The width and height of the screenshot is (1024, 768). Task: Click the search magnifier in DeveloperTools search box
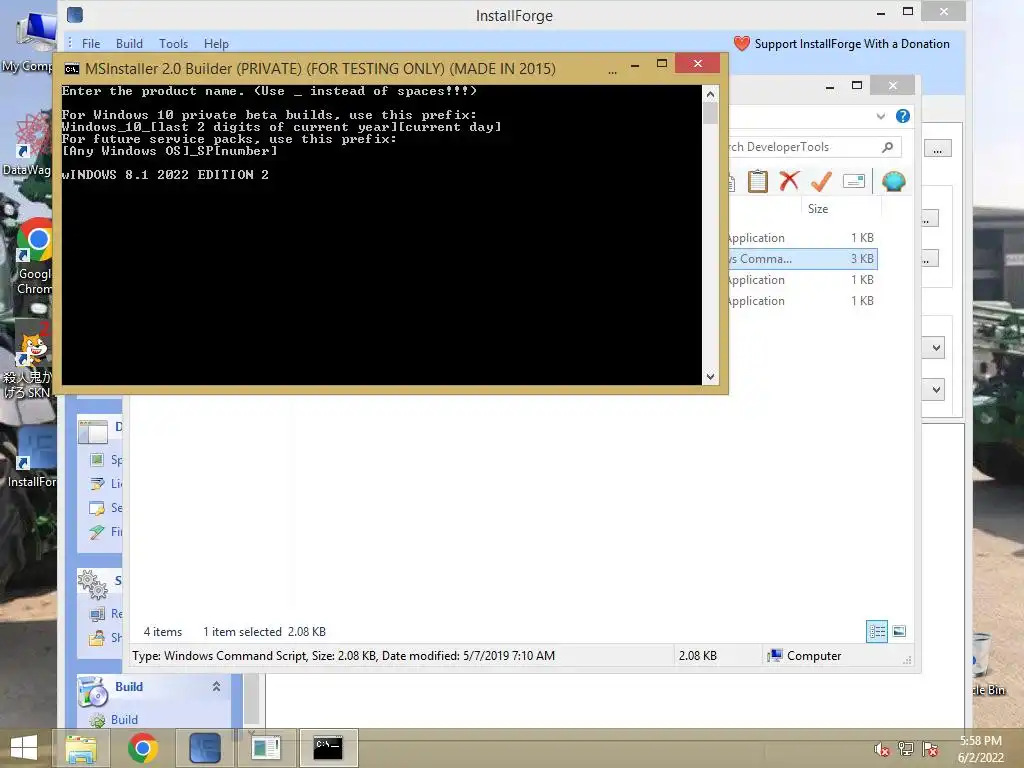pos(887,147)
